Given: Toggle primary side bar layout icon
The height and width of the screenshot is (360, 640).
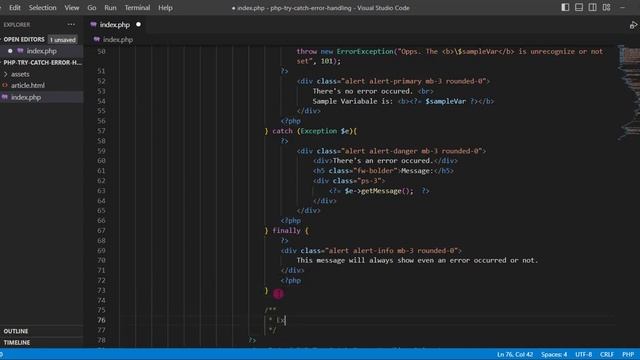Looking at the screenshot, I should [x=565, y=7].
